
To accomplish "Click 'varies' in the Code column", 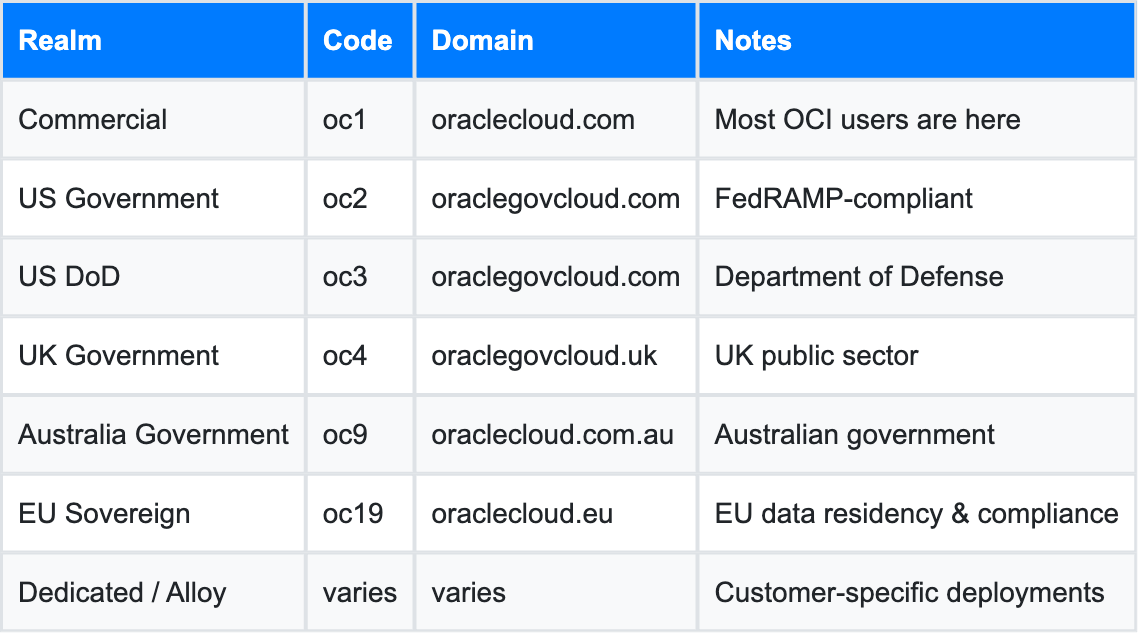I will point(360,593).
